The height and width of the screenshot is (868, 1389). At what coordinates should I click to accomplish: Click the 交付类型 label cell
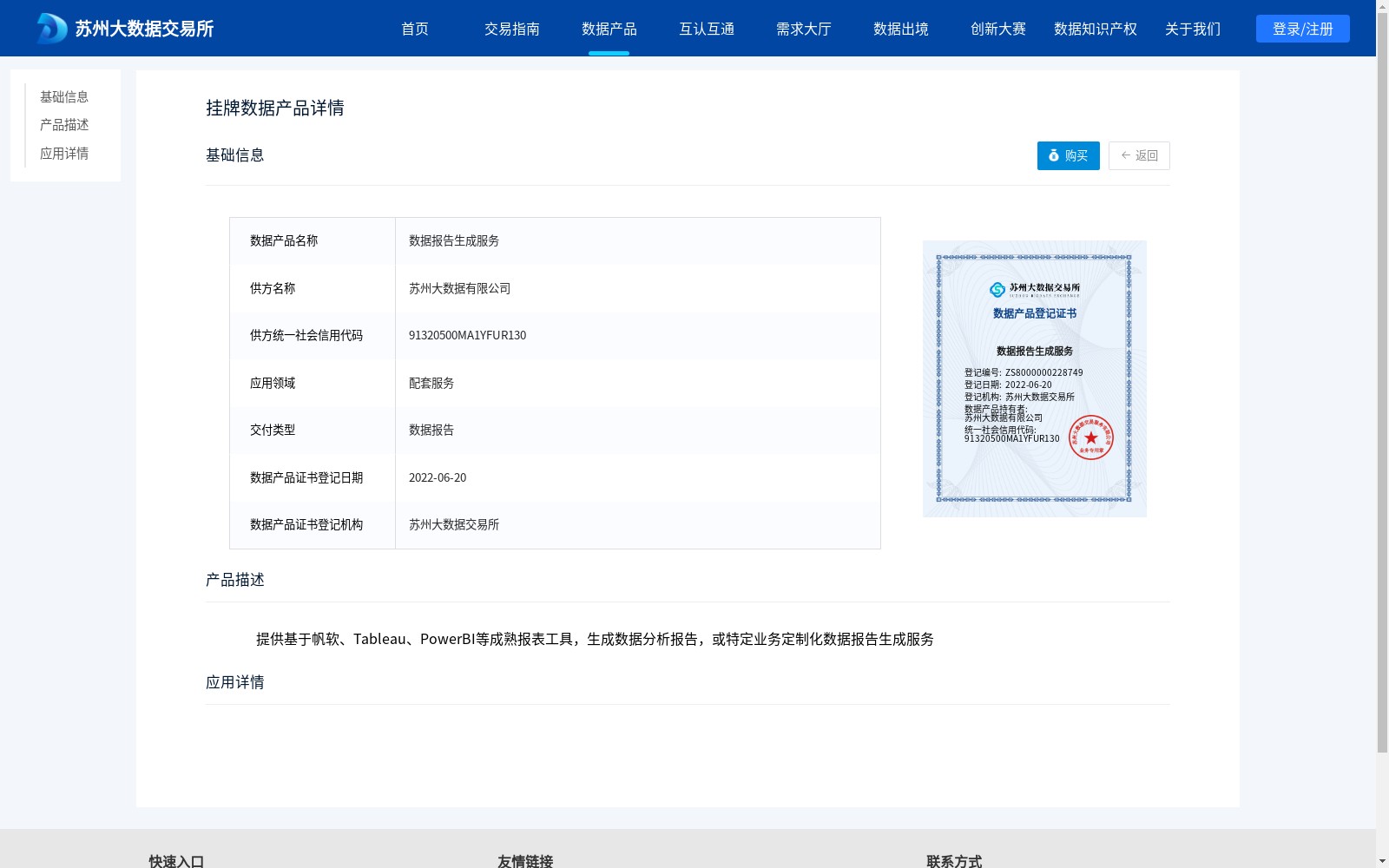coord(313,430)
